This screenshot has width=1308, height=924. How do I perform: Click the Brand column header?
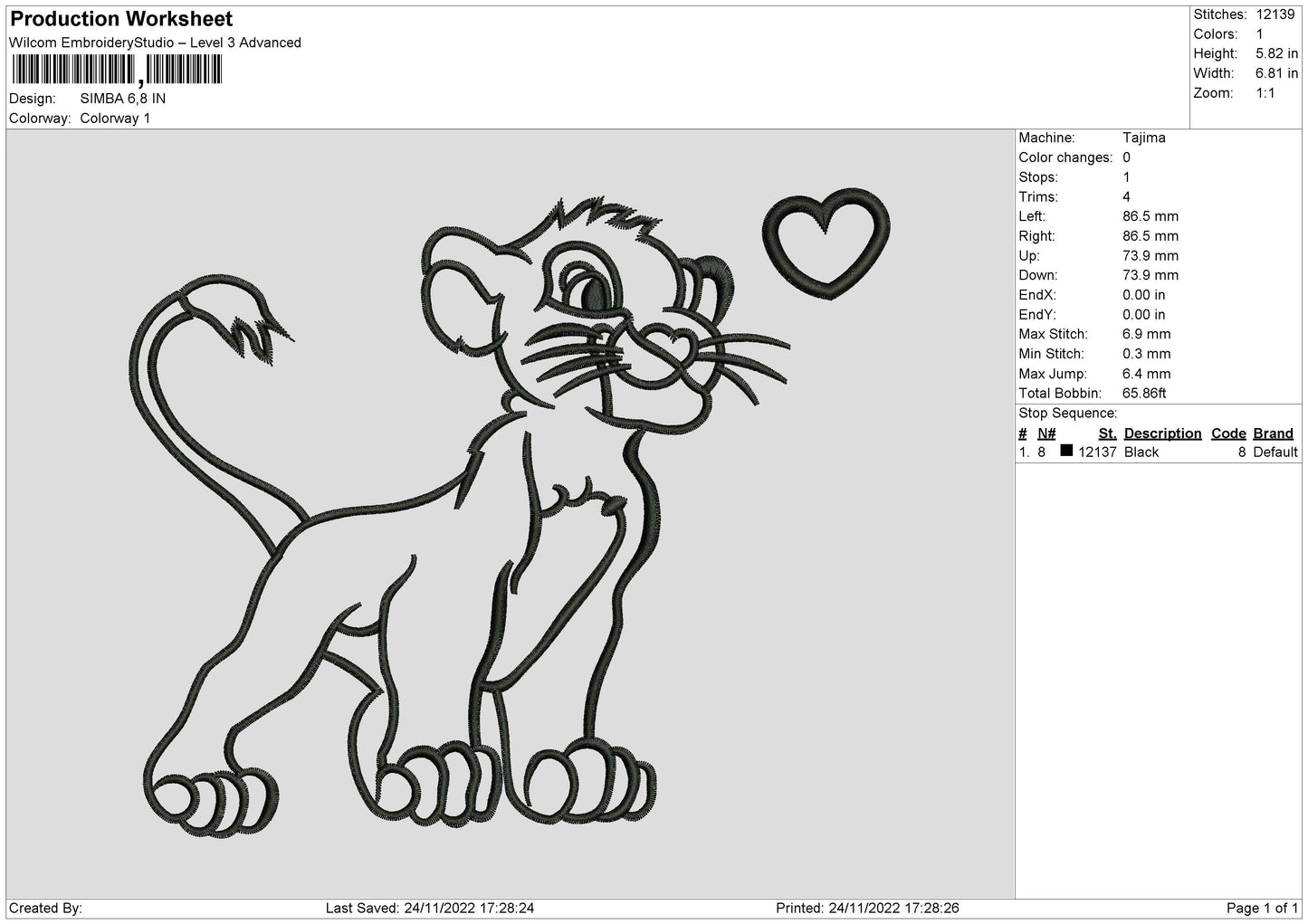click(x=1274, y=433)
